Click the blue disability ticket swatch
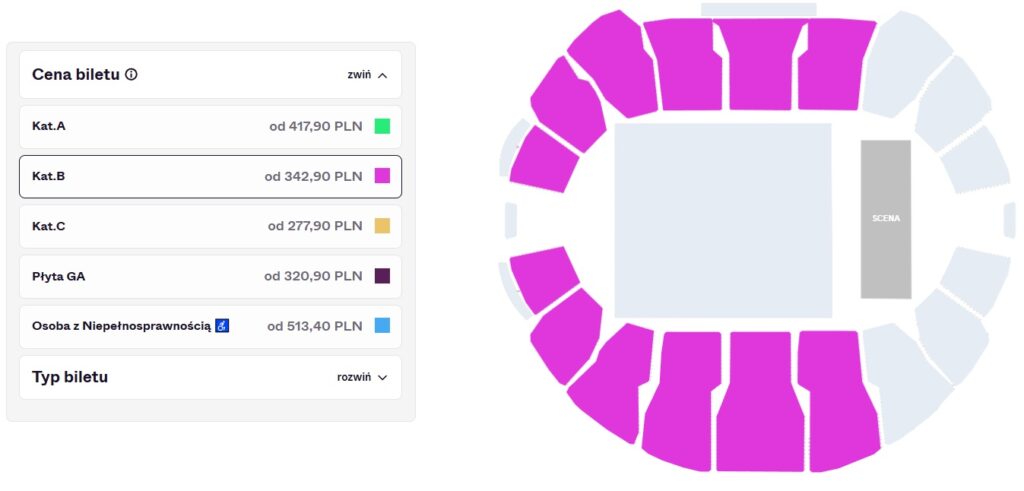The image size is (1024, 491). click(x=382, y=326)
